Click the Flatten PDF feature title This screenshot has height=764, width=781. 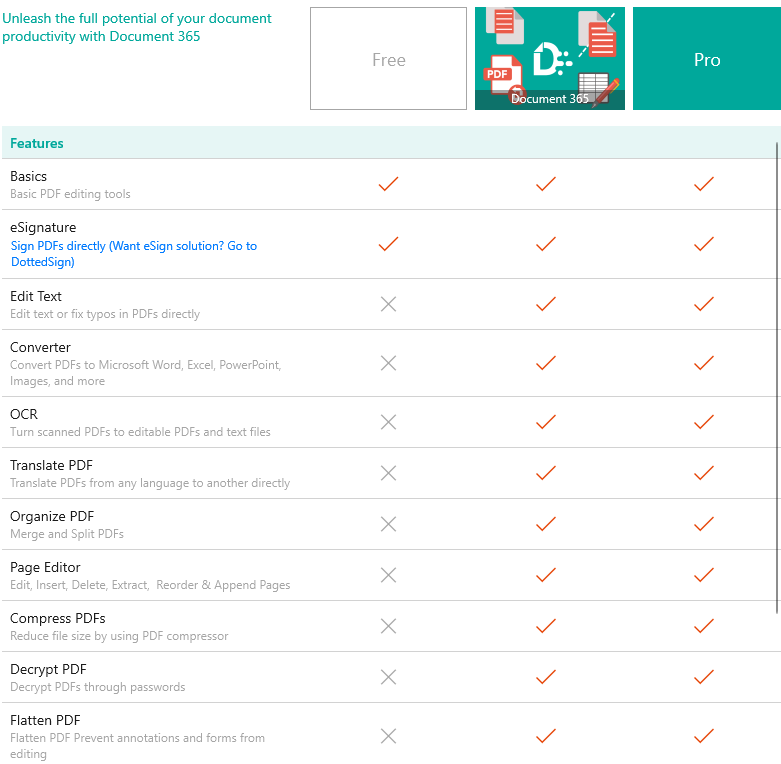click(x=45, y=720)
